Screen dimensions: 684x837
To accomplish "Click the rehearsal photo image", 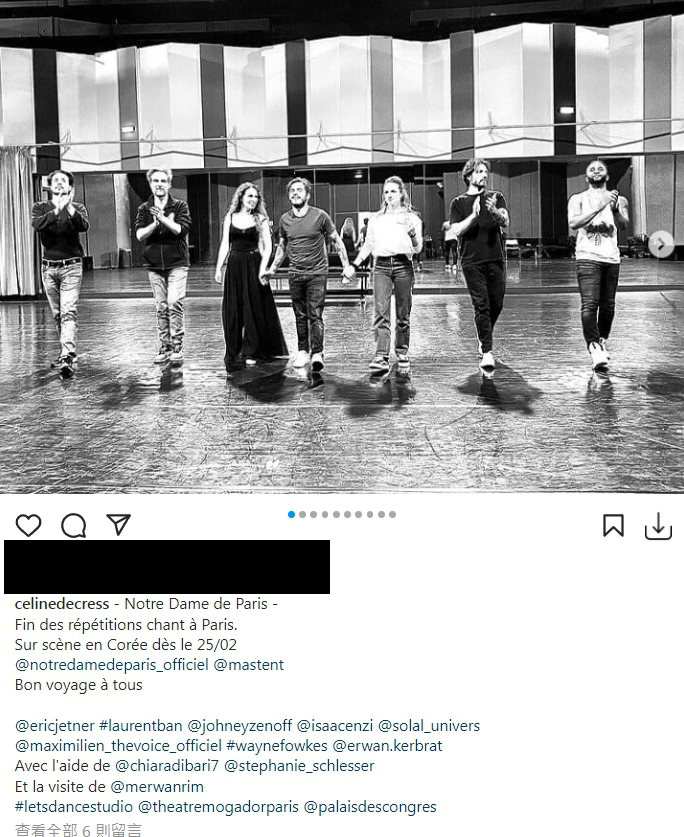I will click(x=342, y=247).
